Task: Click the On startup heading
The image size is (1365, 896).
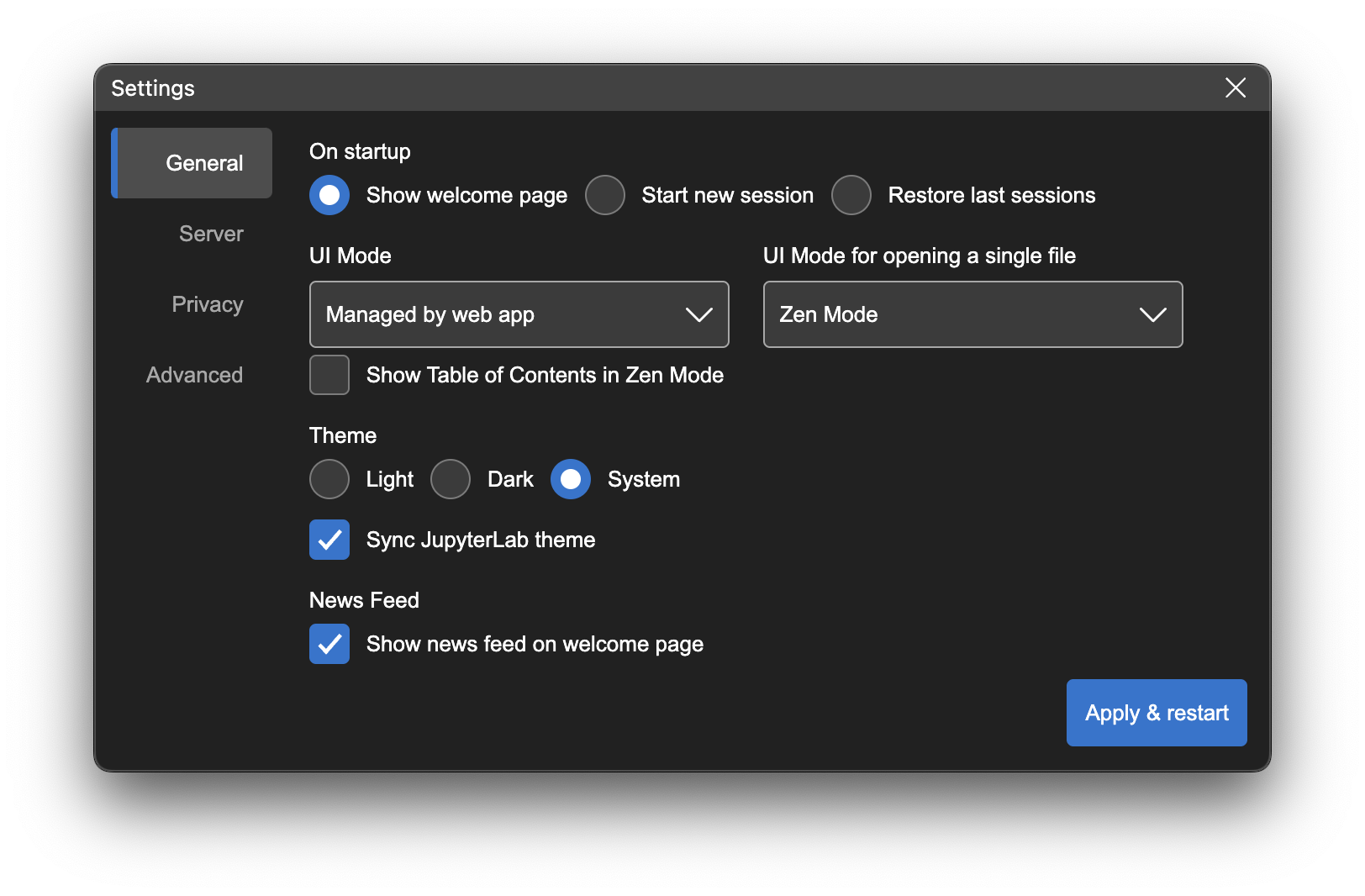Action: (360, 151)
